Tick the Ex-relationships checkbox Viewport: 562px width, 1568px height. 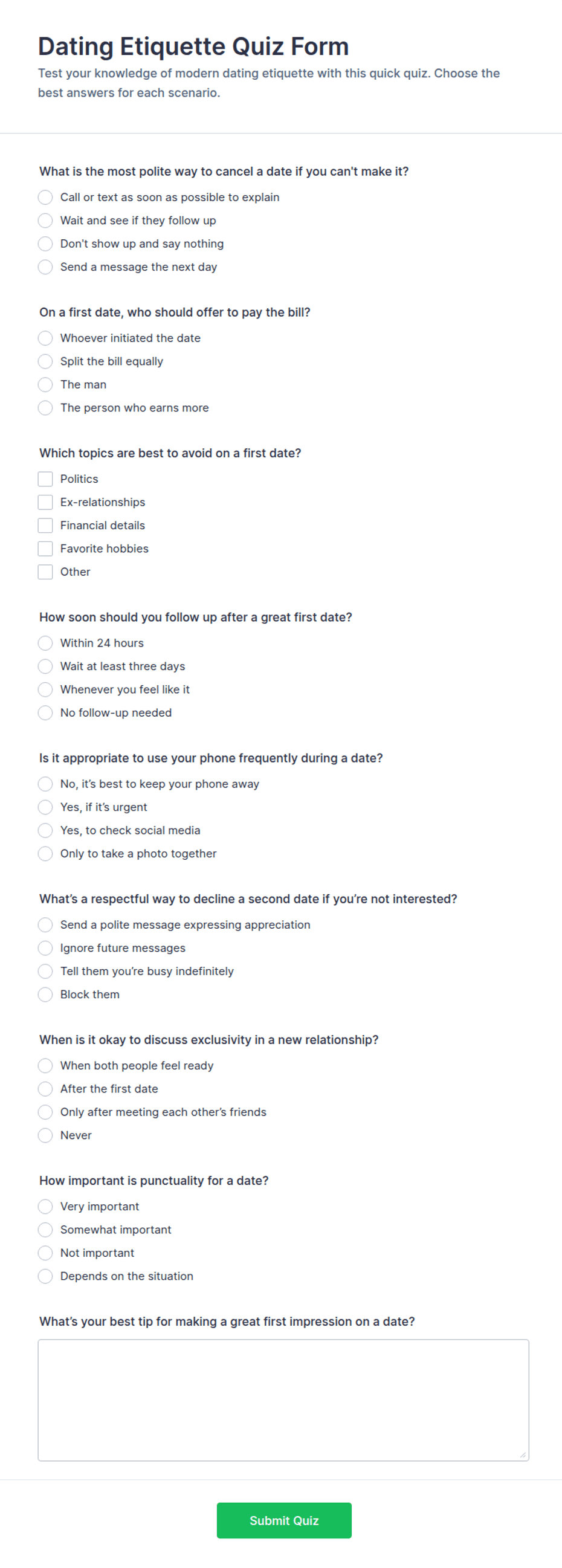coord(45,502)
